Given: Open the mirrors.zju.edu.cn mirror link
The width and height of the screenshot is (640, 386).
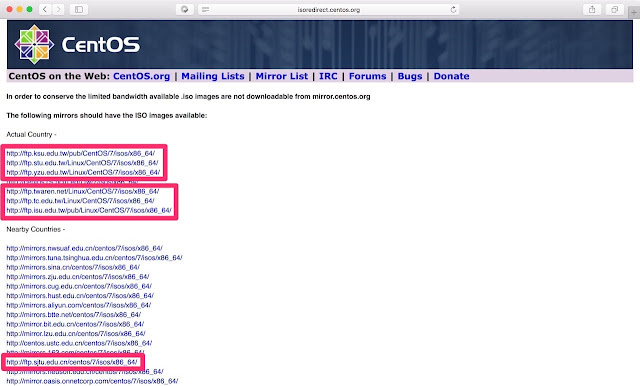Looking at the screenshot, I should [x=78, y=277].
